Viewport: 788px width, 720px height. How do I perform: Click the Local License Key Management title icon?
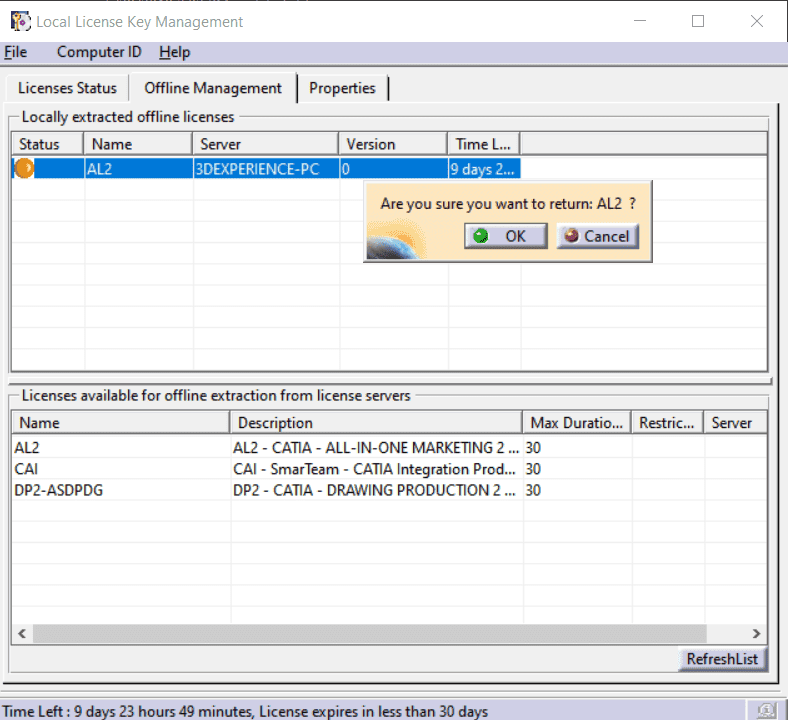(x=21, y=22)
